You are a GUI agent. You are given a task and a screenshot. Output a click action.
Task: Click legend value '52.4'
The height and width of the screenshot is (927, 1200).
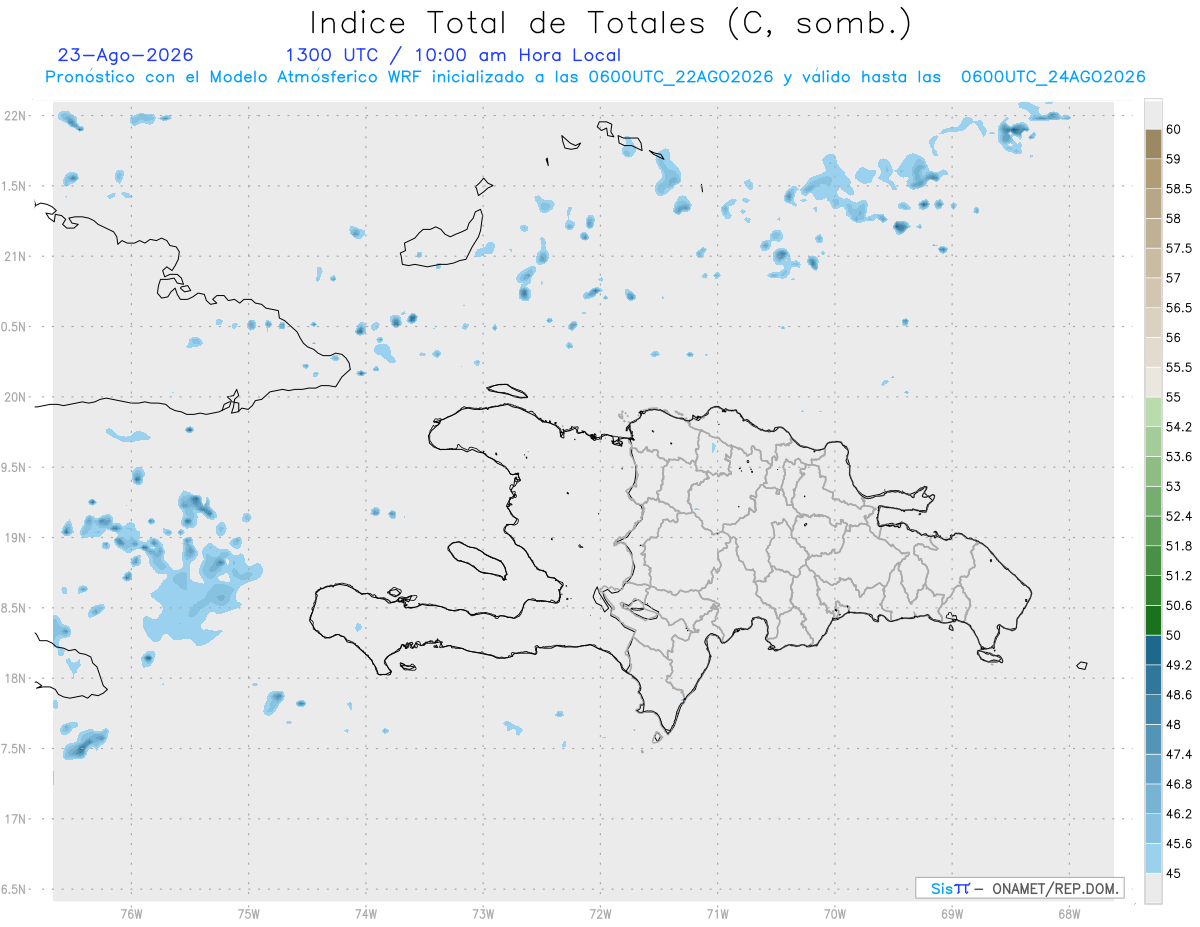point(1178,516)
